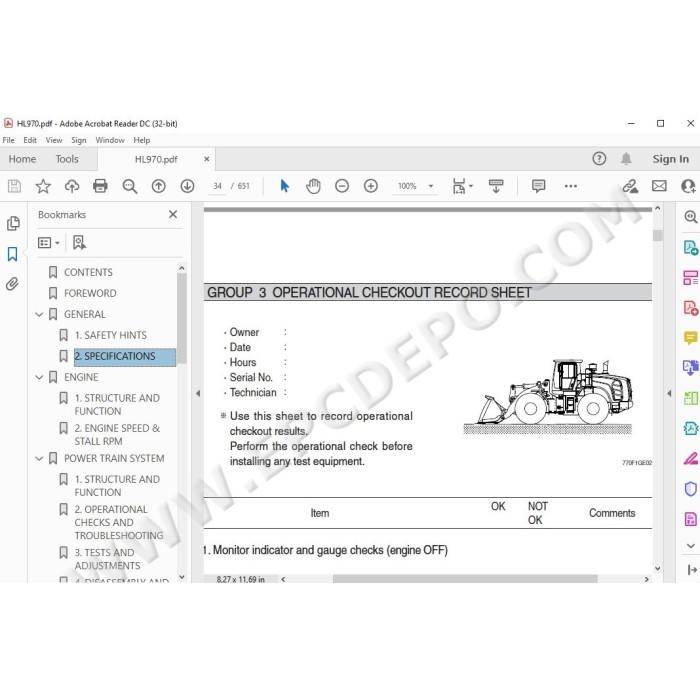
Task: Open Fill & Sign pen icon
Action: [691, 458]
